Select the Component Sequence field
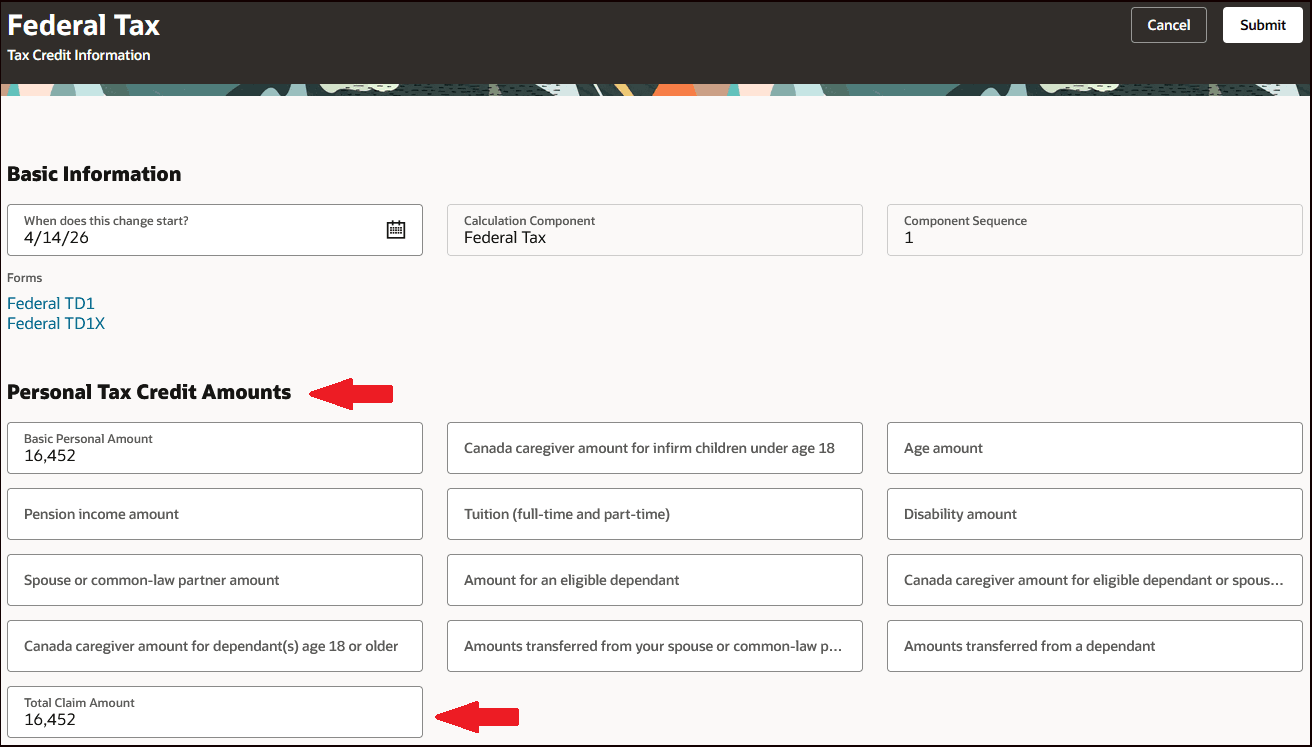 pos(1095,230)
